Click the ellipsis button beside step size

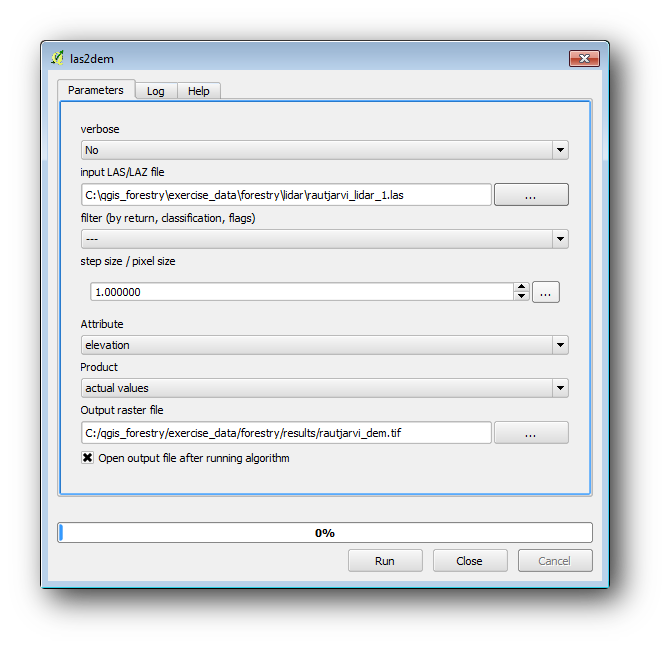[x=545, y=292]
